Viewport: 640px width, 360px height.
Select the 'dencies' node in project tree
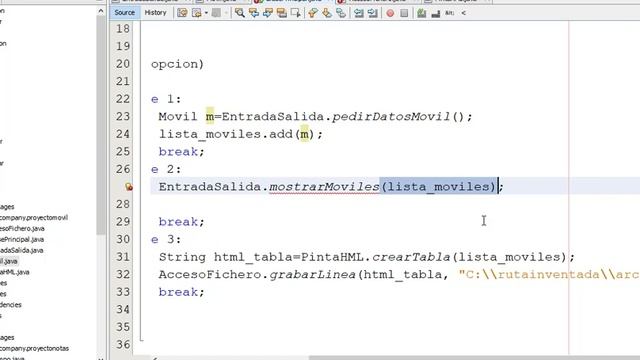pos(11,305)
